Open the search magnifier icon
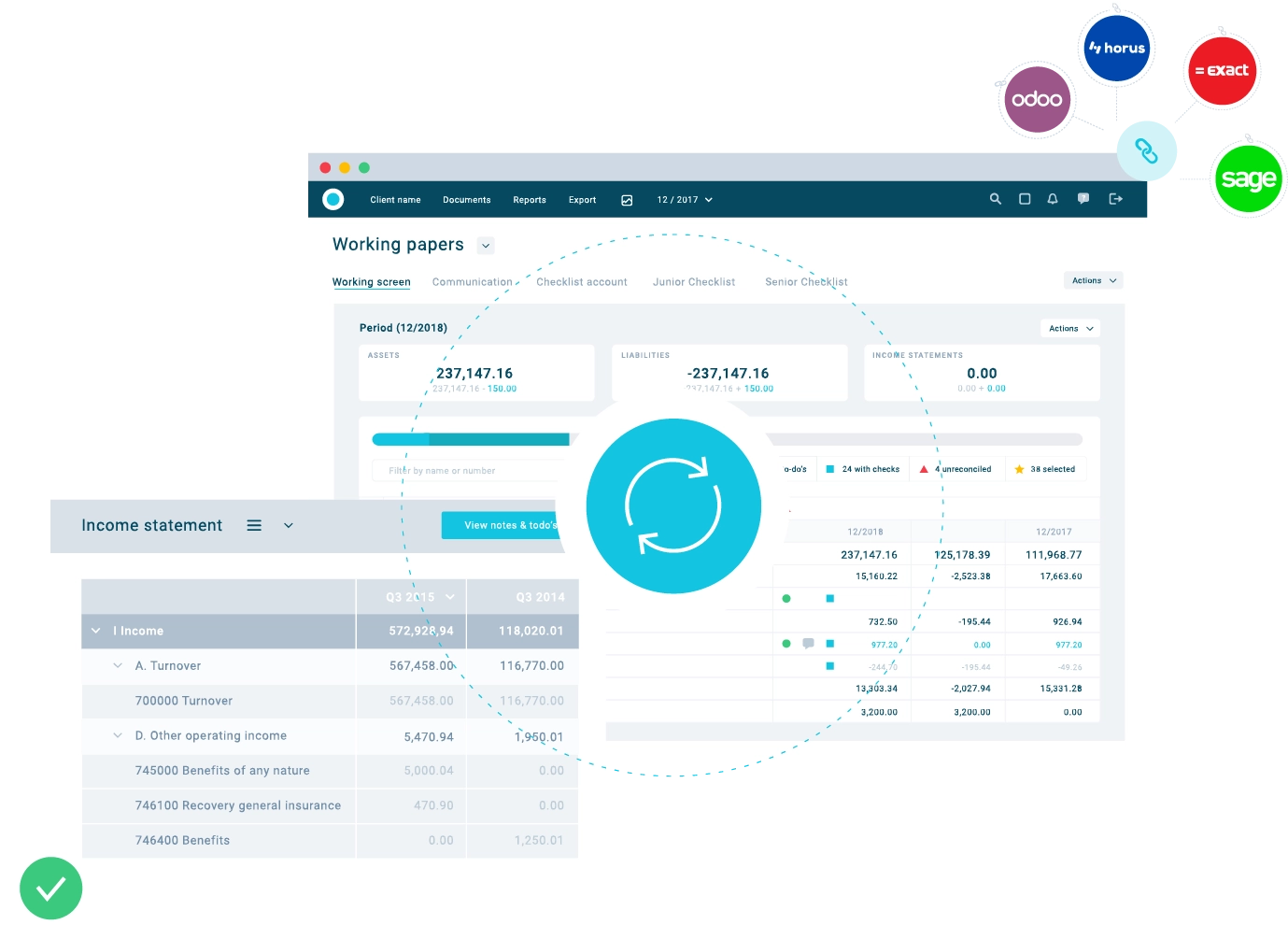 tap(996, 199)
